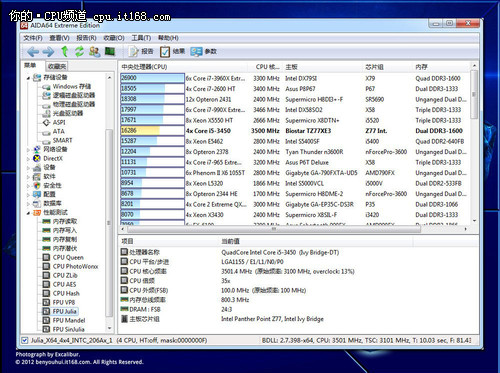
Task: Expand the 数据库 tree node
Action: (x=28, y=204)
